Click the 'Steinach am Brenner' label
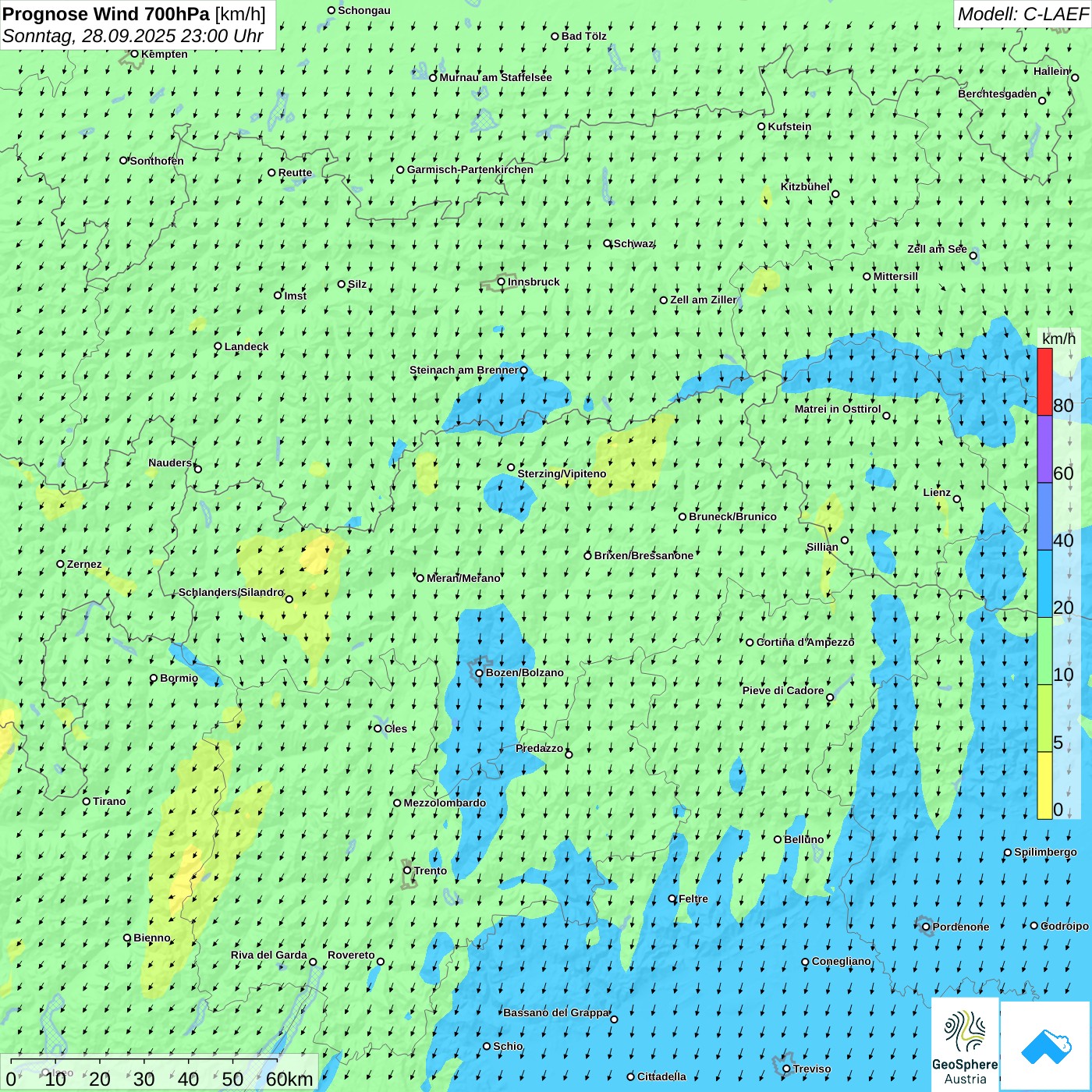This screenshot has height=1092, width=1092. [x=463, y=370]
